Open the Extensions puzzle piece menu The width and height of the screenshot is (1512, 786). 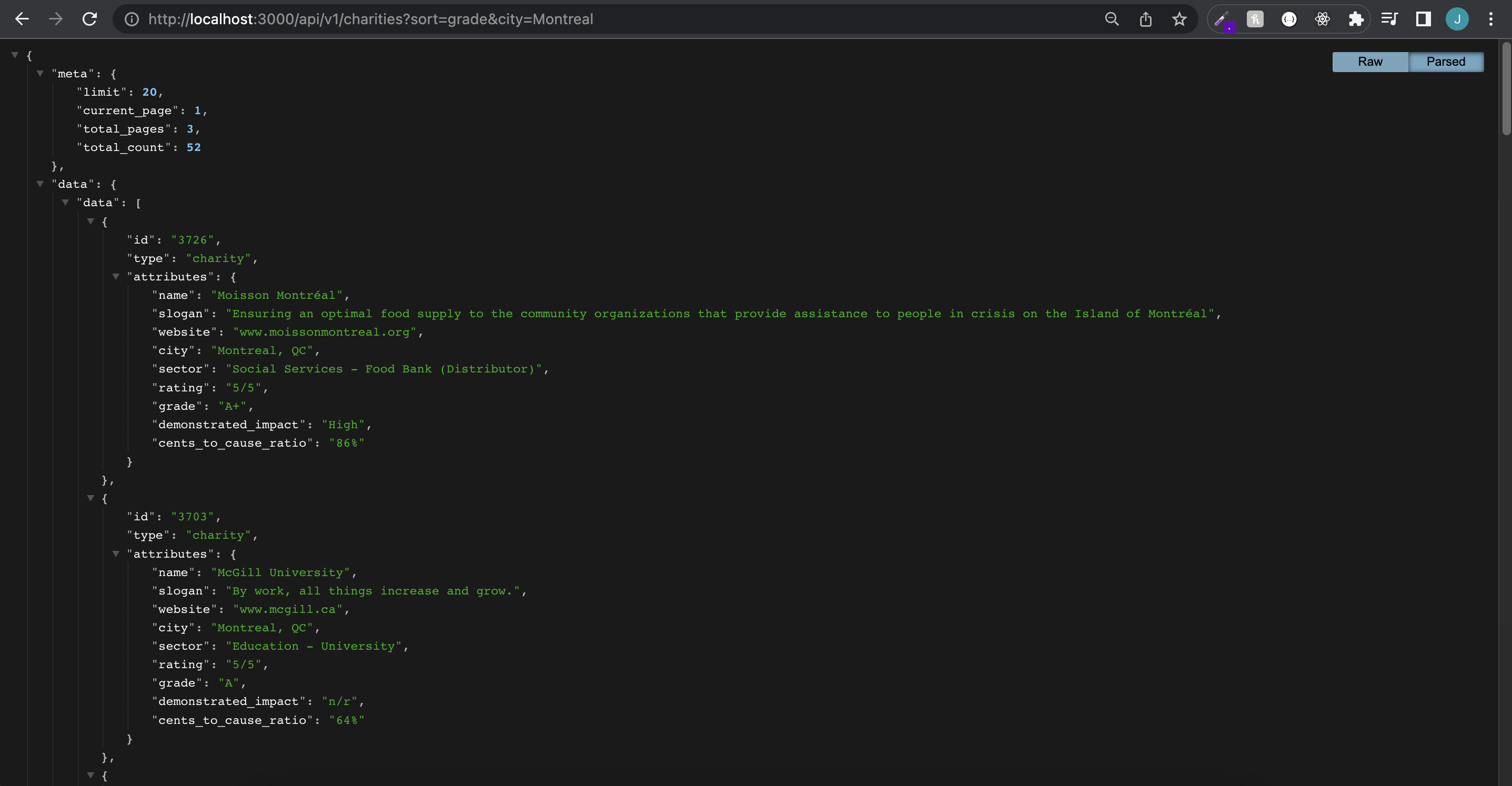tap(1356, 19)
